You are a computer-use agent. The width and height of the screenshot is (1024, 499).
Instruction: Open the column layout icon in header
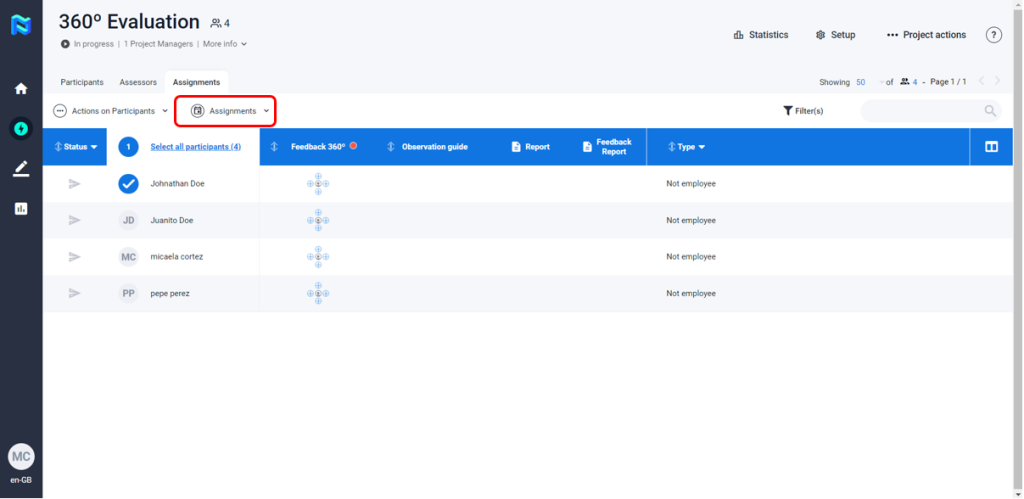[991, 147]
